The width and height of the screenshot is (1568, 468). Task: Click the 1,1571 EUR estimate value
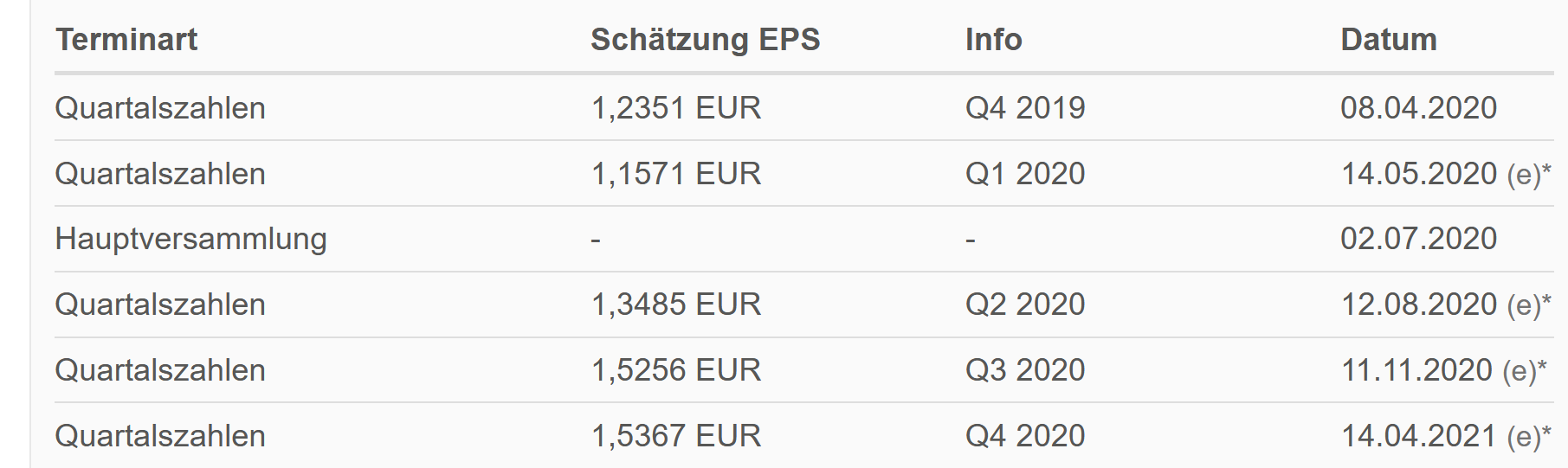675,174
